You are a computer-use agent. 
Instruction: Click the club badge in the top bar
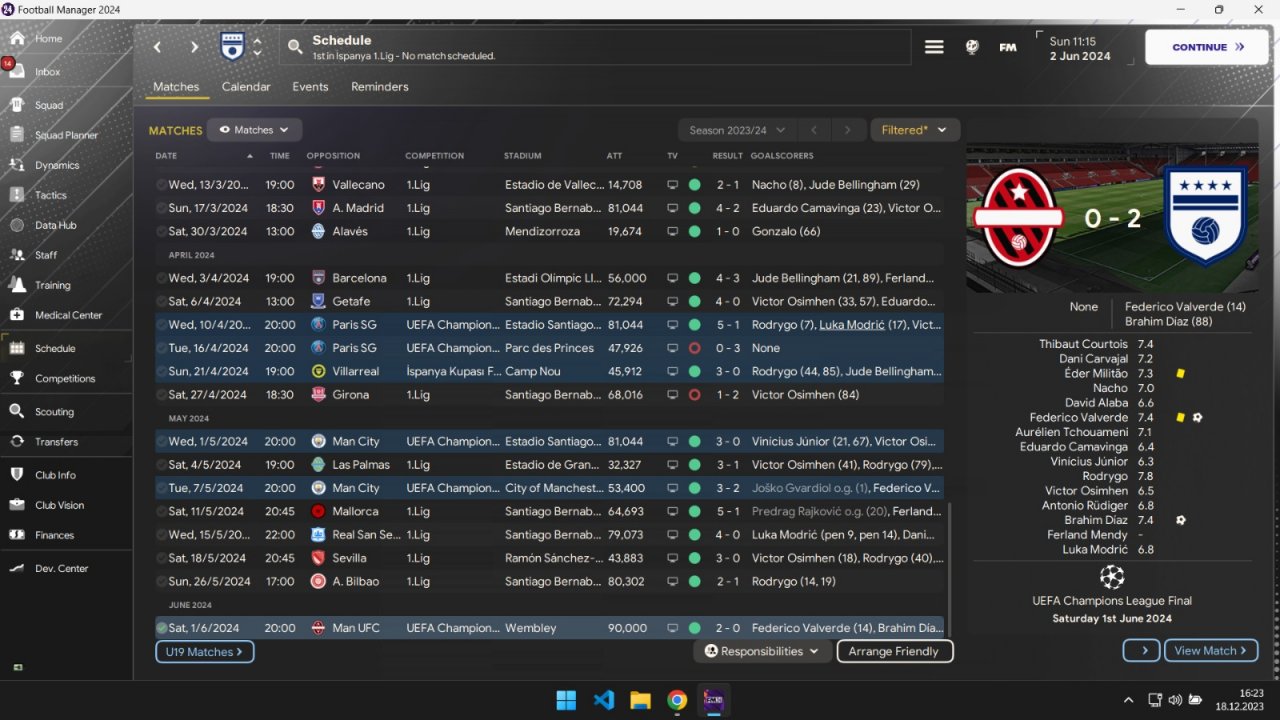pyautogui.click(x=232, y=46)
